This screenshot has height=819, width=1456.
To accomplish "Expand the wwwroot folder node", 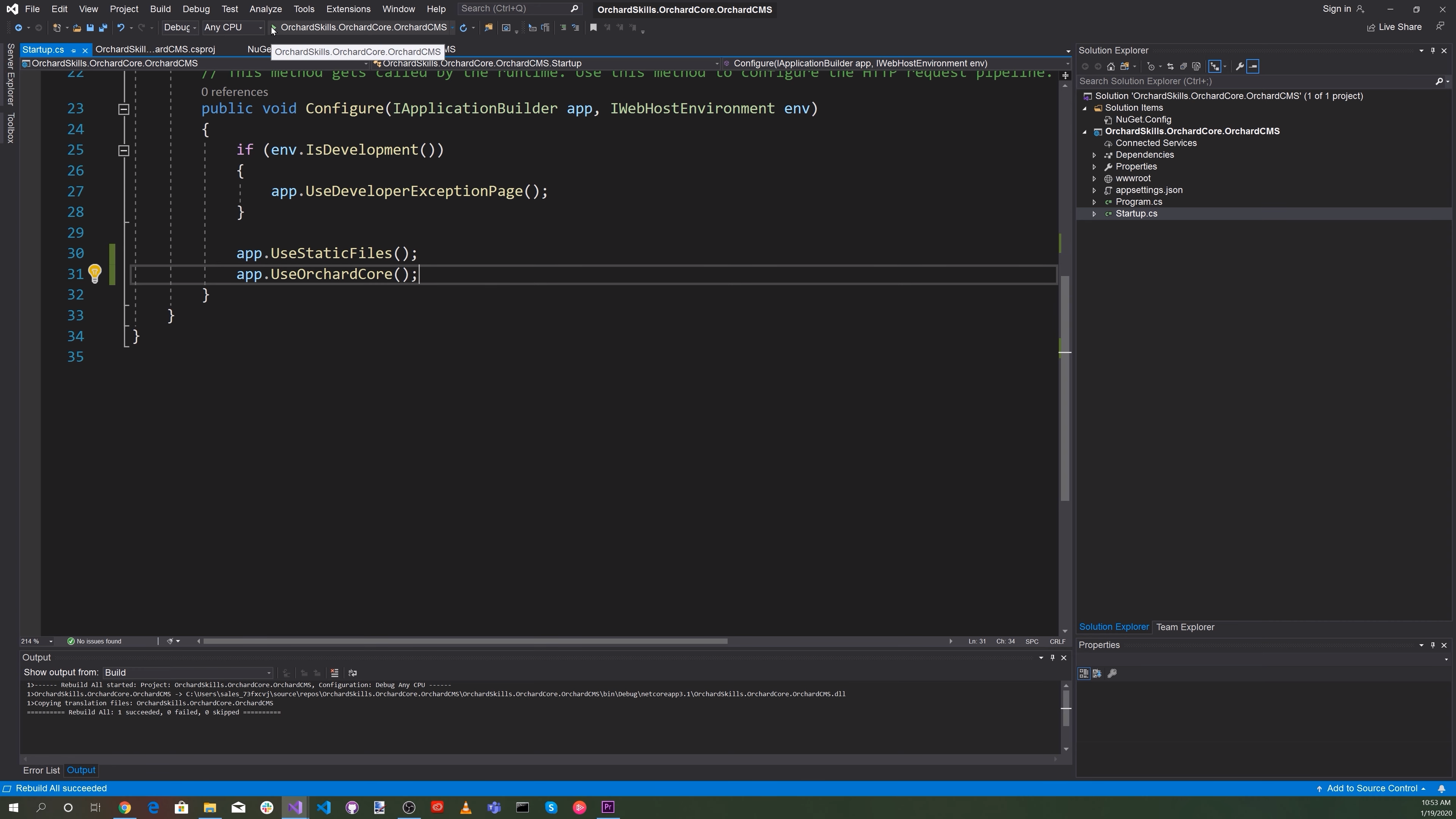I will tap(1094, 179).
